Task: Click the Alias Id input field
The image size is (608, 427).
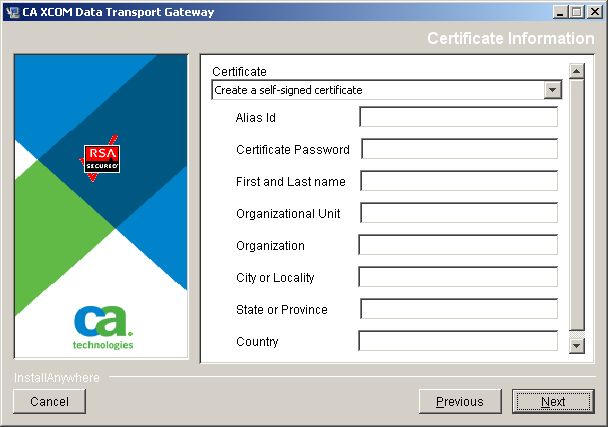Action: [x=459, y=117]
